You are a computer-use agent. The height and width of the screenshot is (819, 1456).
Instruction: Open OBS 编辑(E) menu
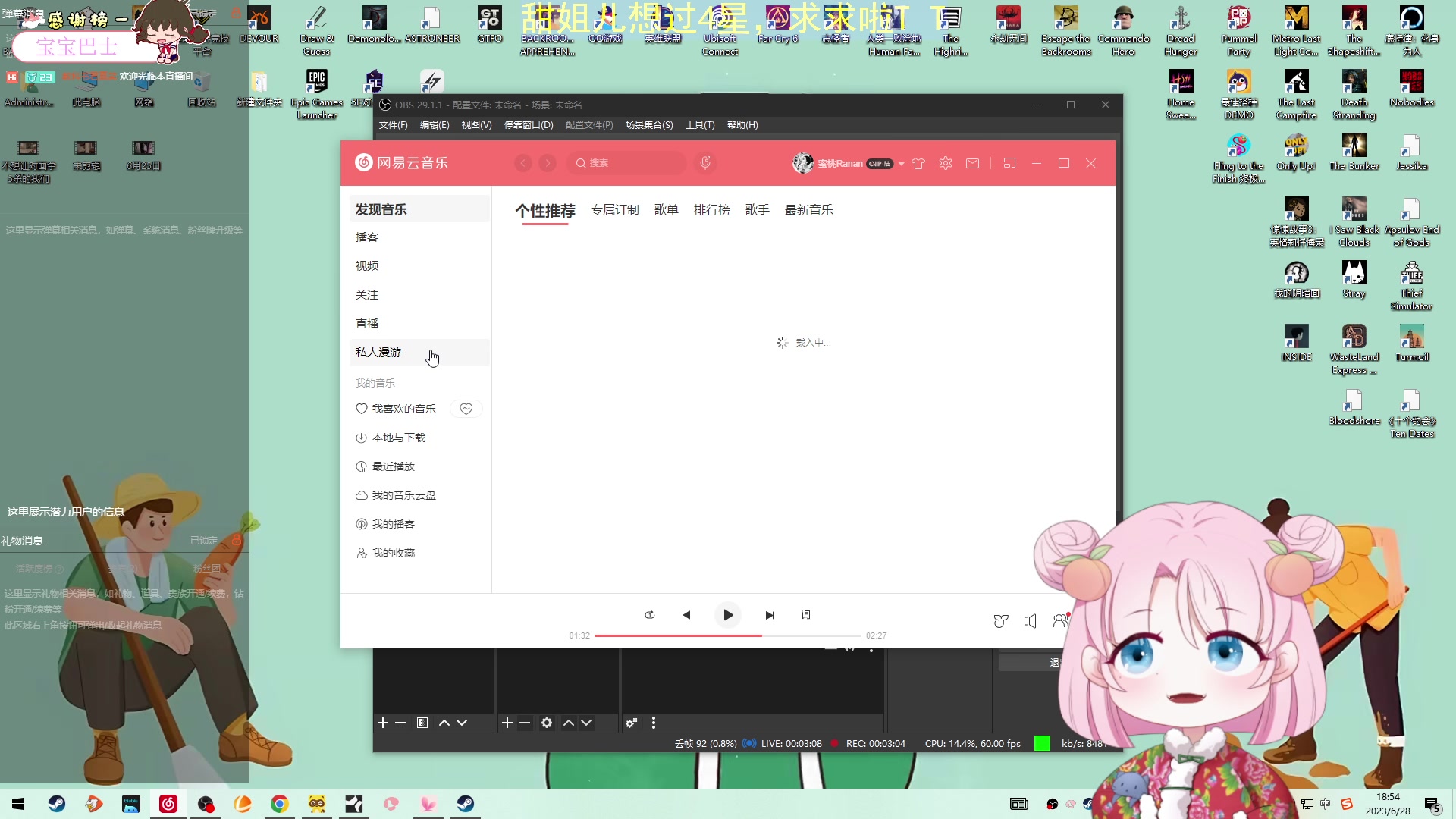click(435, 125)
